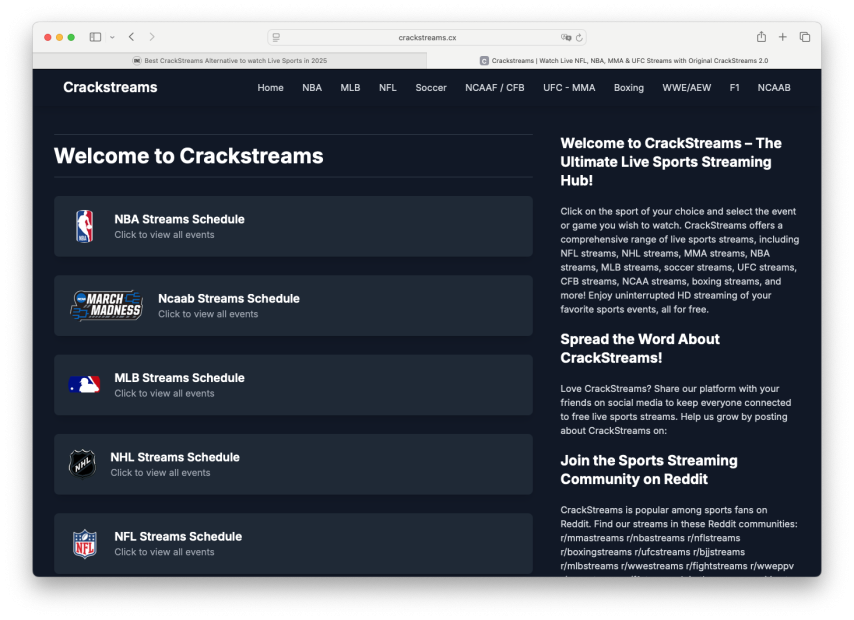The height and width of the screenshot is (620, 854).
Task: Click the Ultimate Live Sports Streaming Hub heading
Action: [671, 162]
